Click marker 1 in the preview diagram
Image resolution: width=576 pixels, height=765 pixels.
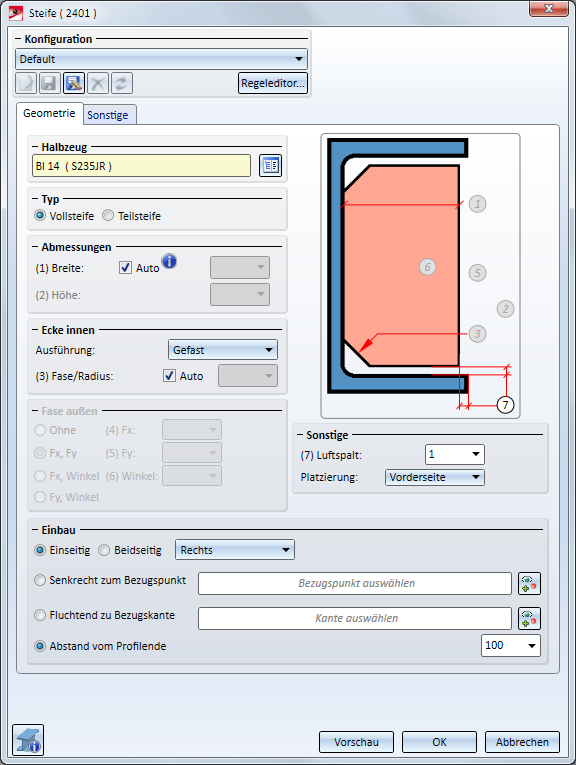tap(477, 204)
